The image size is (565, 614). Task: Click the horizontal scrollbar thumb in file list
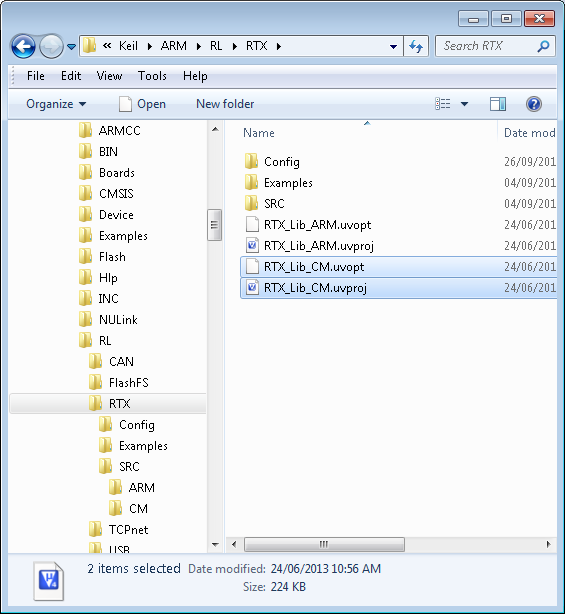point(324,544)
